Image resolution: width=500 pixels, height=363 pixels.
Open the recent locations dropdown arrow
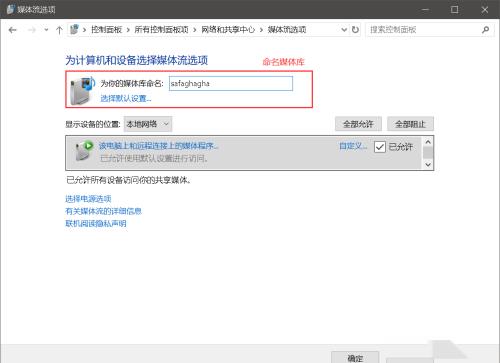coord(46,30)
